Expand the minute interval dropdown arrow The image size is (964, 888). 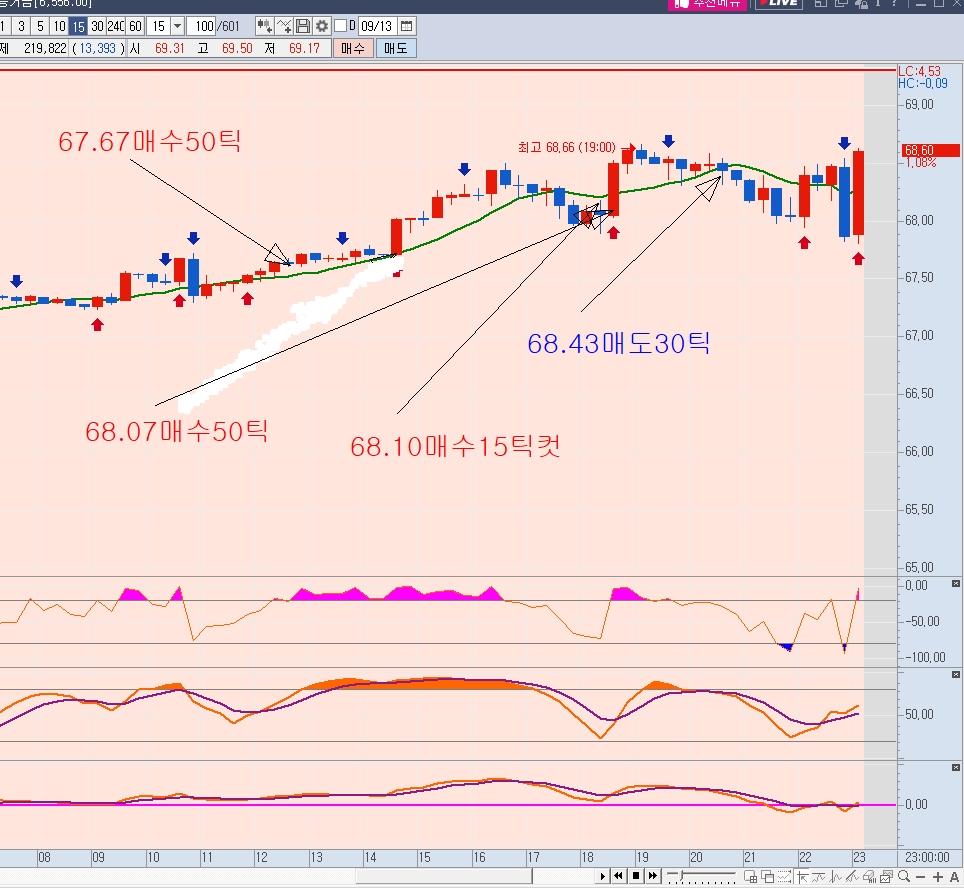(x=177, y=26)
